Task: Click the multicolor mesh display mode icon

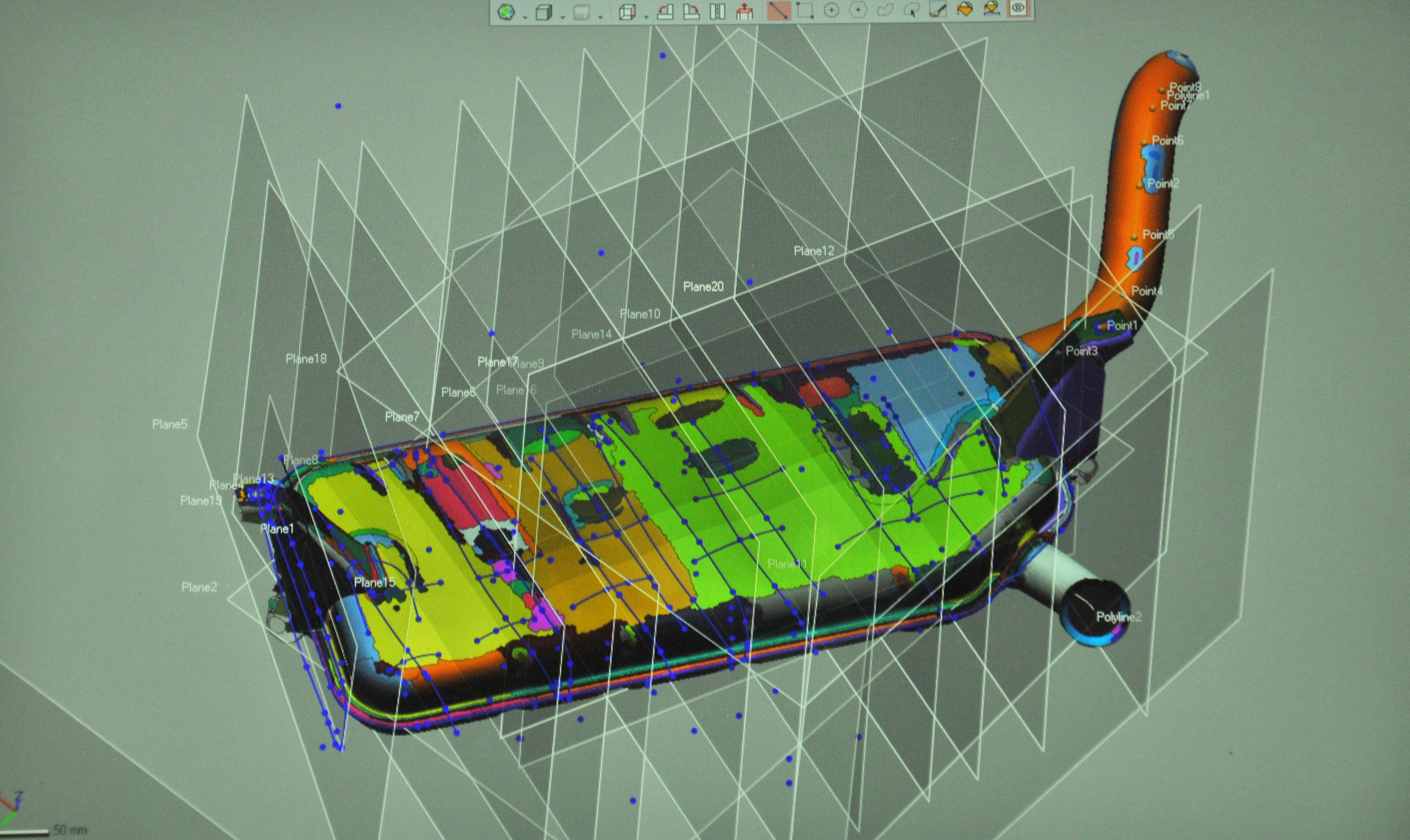Action: tap(506, 12)
